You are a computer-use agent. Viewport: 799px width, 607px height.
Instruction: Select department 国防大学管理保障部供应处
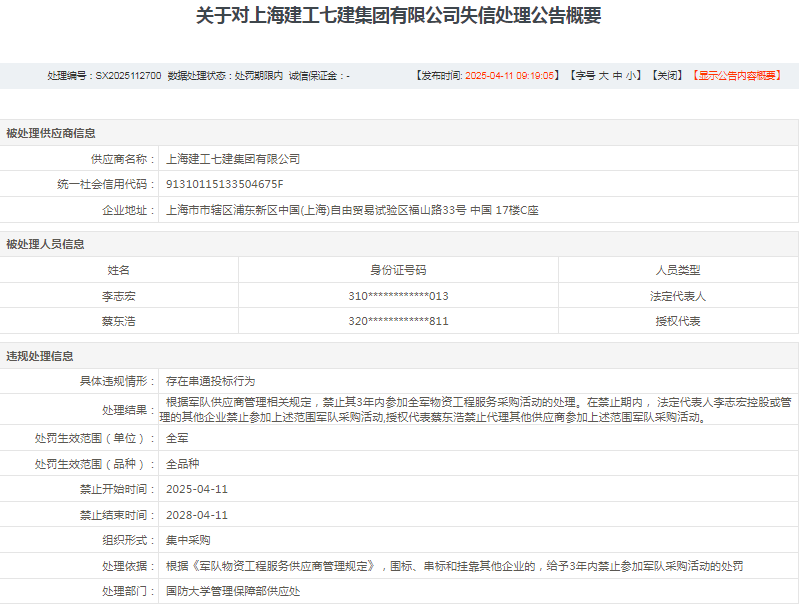pos(233,591)
